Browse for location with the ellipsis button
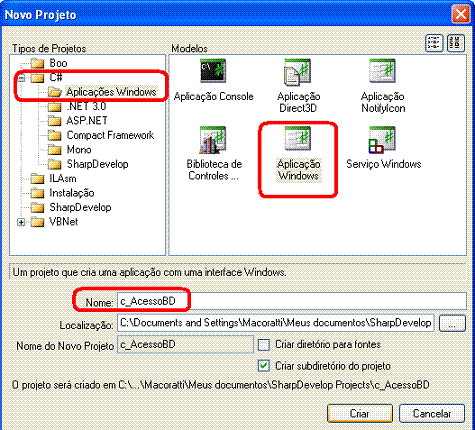This screenshot has height=430, width=475. pyautogui.click(x=452, y=323)
